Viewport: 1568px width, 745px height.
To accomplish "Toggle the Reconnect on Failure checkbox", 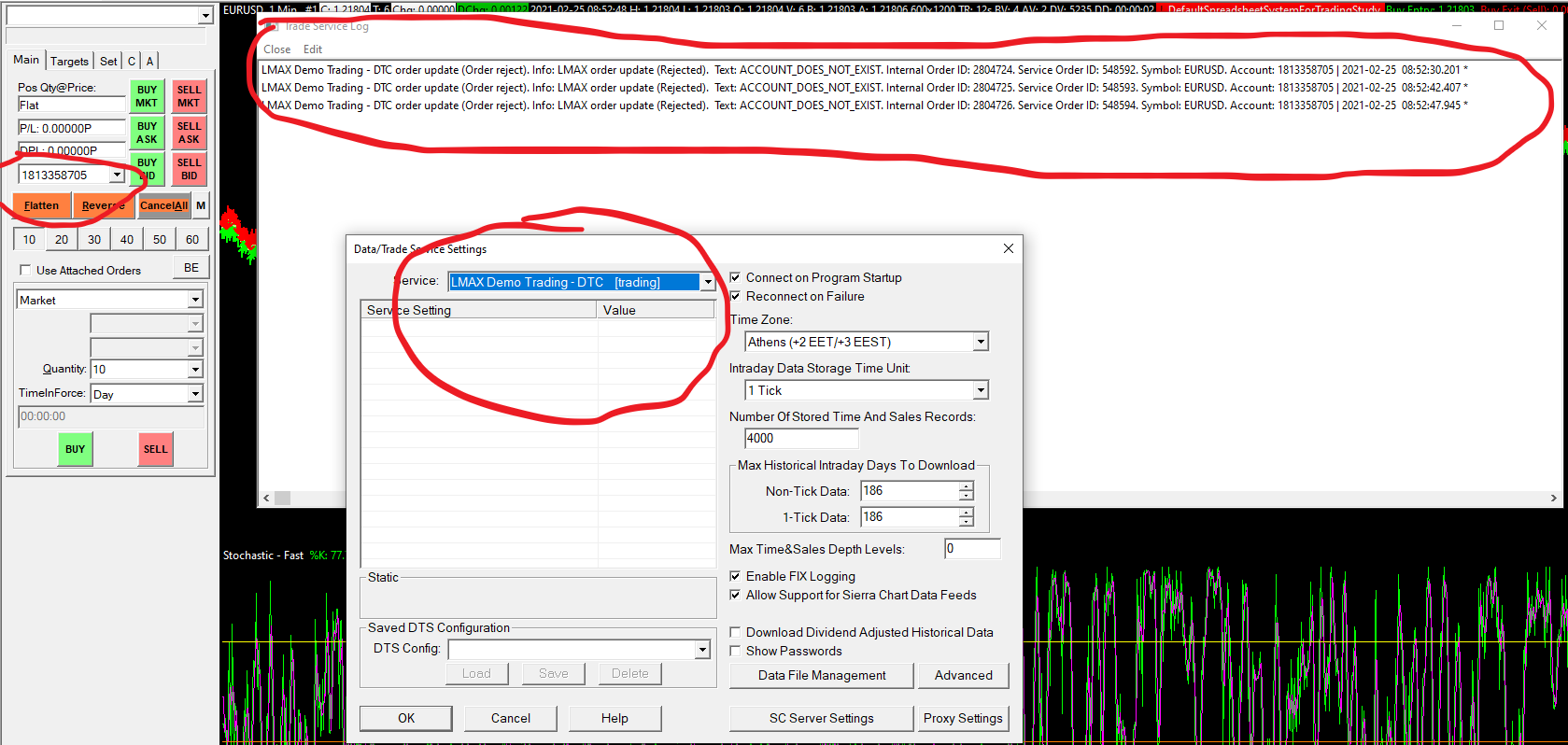I will coord(735,296).
